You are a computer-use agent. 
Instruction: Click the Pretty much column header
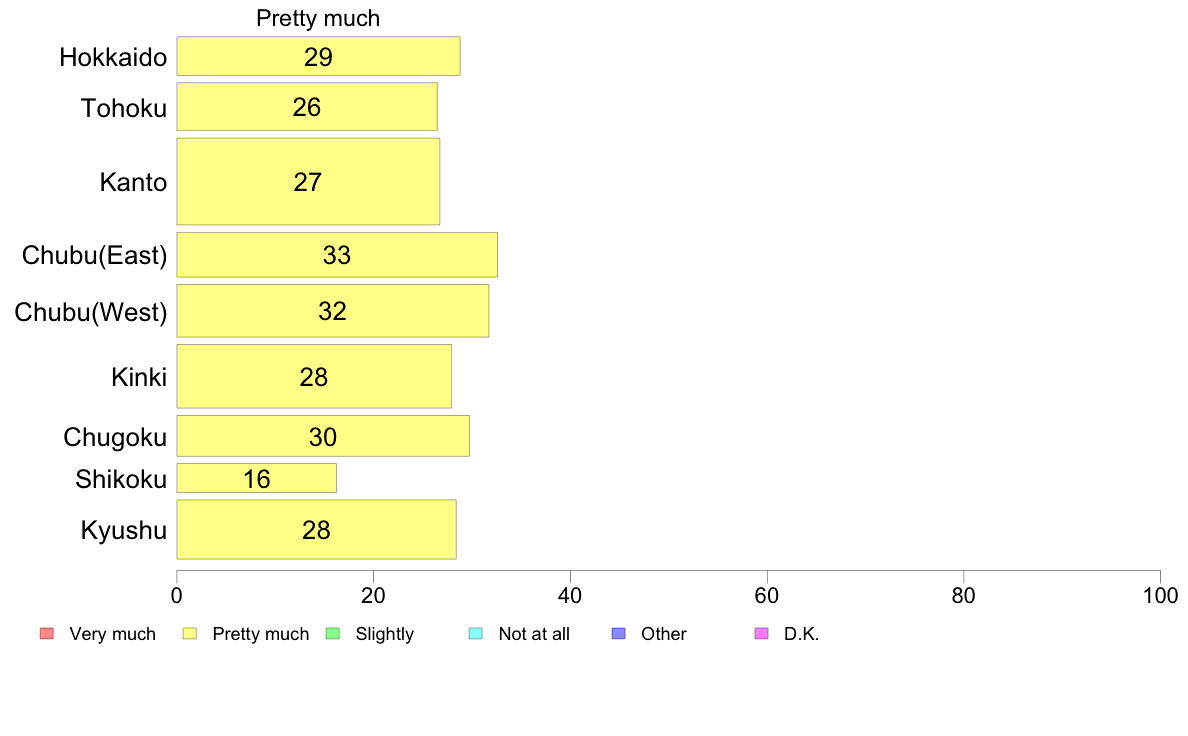[x=318, y=18]
